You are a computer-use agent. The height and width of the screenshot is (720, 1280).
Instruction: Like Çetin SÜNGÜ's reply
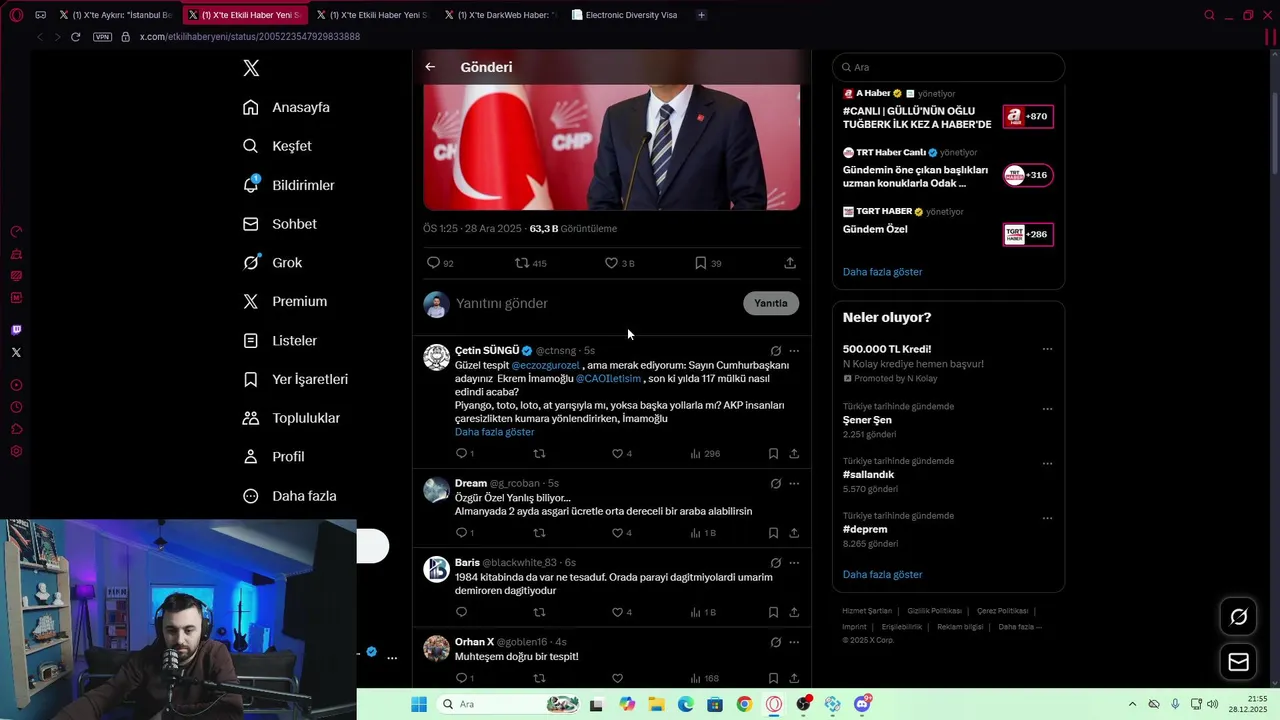click(617, 454)
